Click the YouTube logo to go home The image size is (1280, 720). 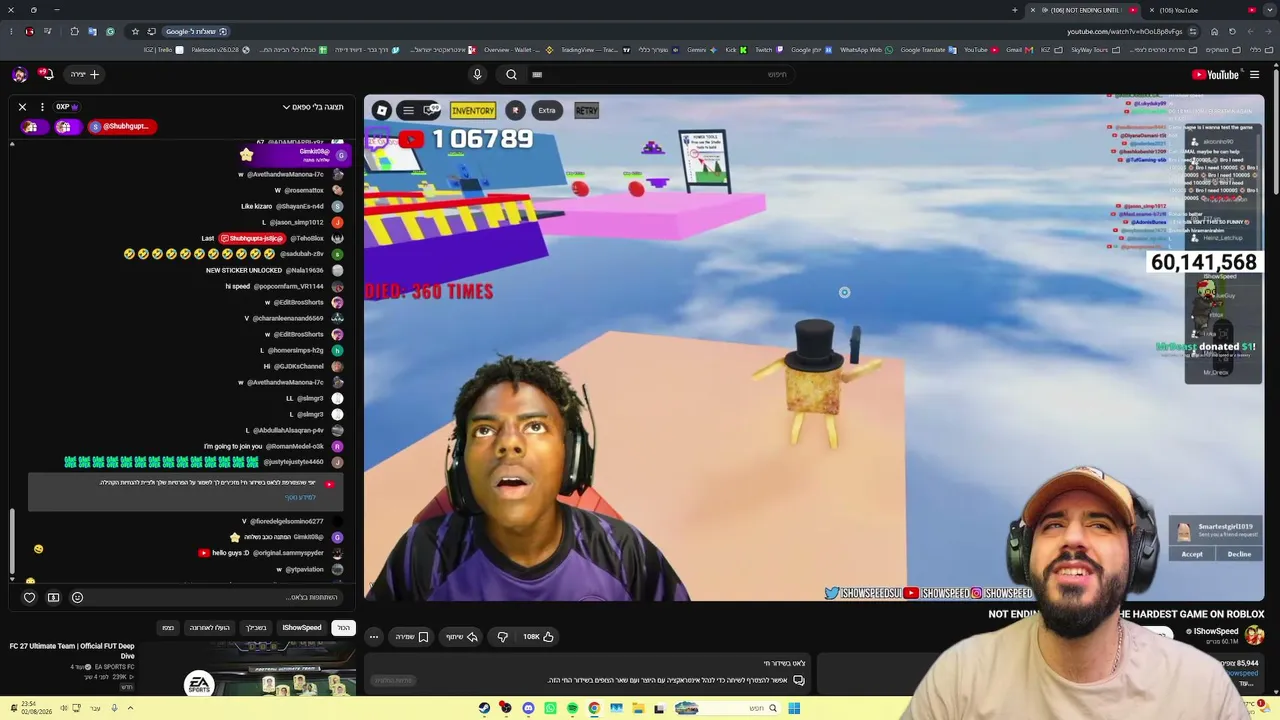pos(1215,74)
